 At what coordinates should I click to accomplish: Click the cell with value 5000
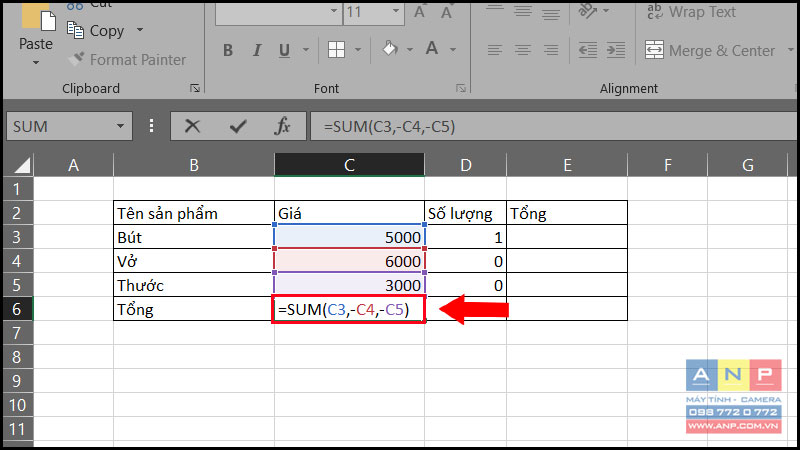tap(349, 237)
